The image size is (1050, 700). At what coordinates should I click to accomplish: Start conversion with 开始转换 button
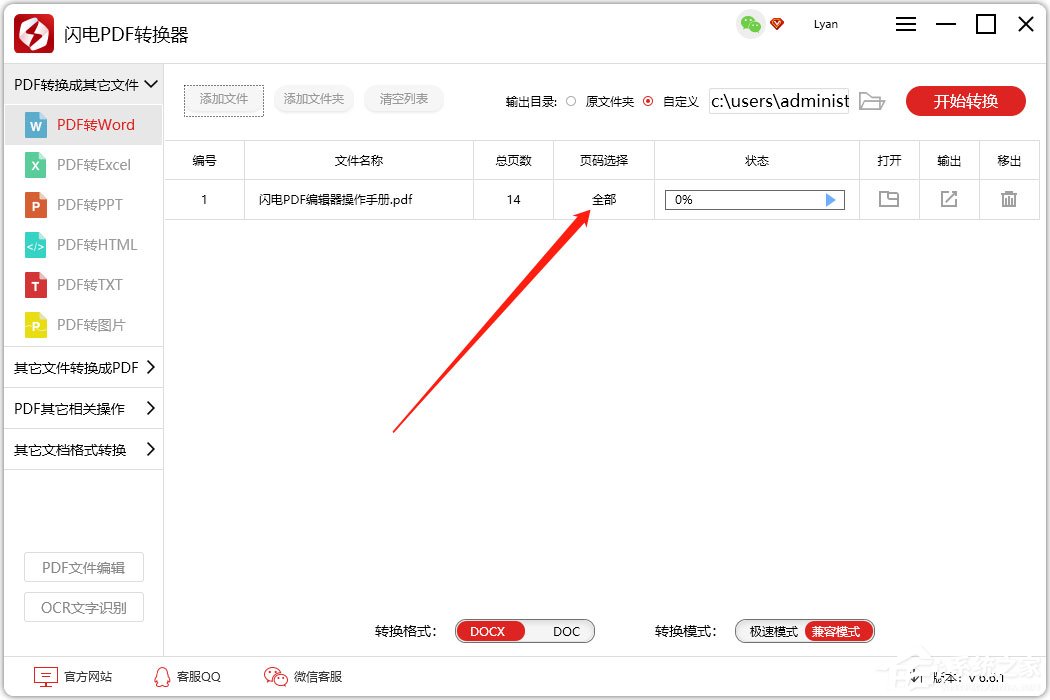click(x=965, y=100)
